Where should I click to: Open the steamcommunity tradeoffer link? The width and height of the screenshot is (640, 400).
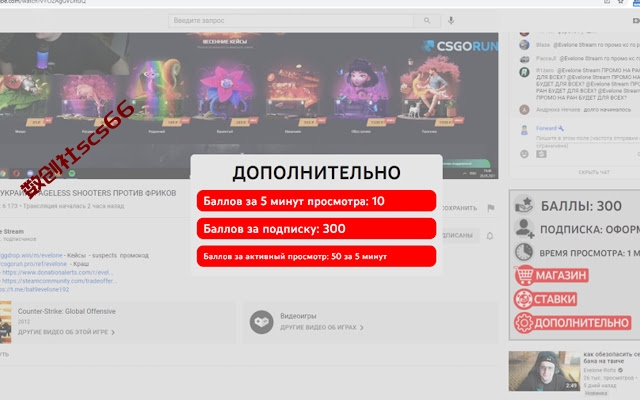pos(59,281)
